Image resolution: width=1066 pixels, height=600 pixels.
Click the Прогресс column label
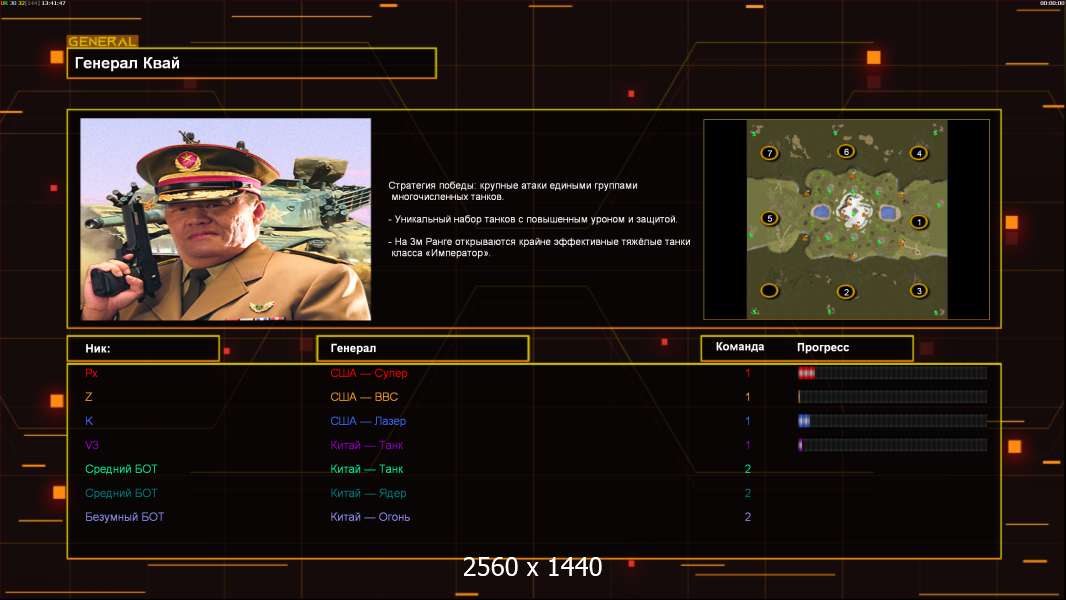(x=823, y=348)
